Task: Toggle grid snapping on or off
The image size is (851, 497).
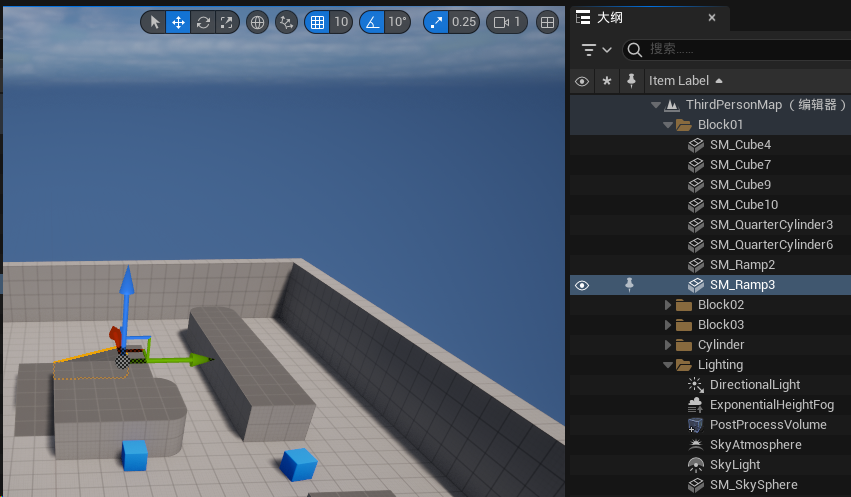Action: pos(317,22)
